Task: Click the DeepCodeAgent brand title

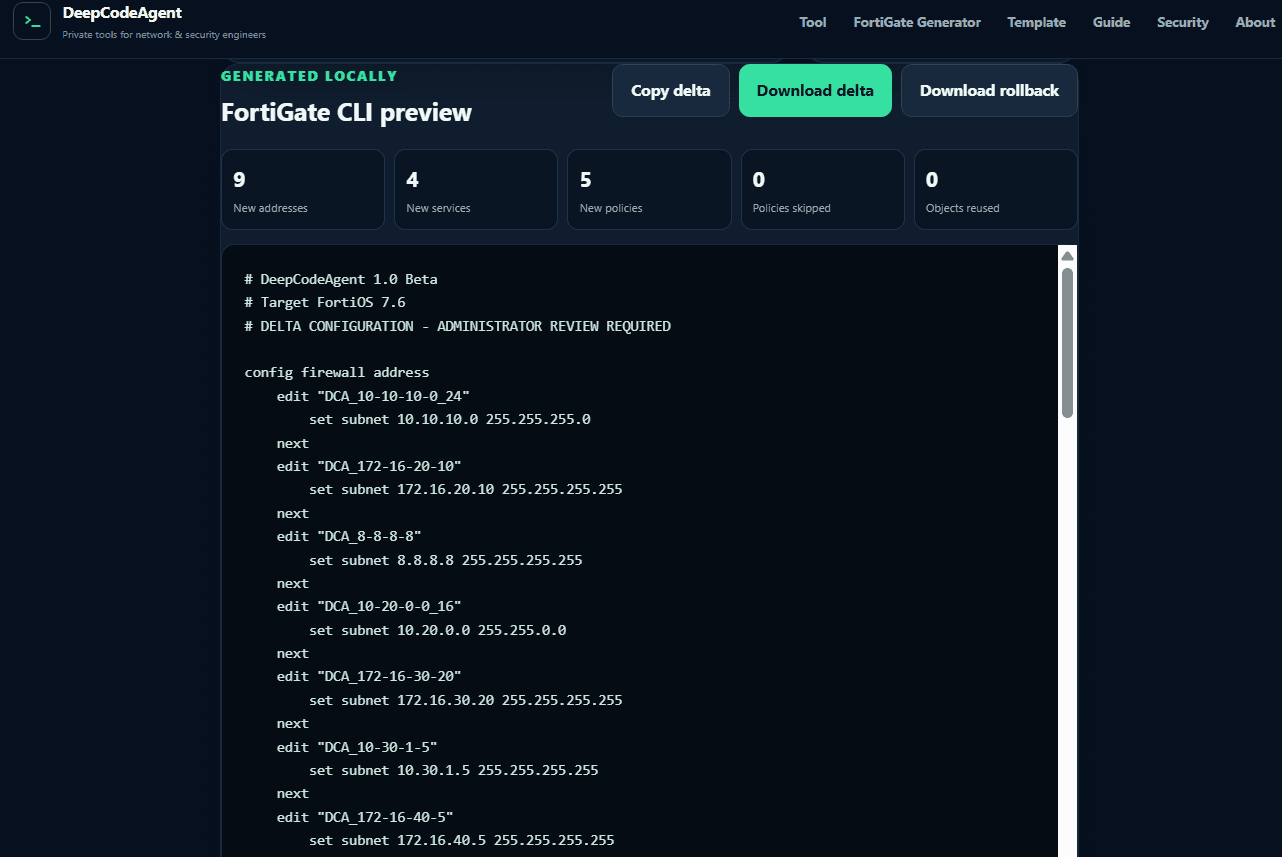Action: [122, 13]
